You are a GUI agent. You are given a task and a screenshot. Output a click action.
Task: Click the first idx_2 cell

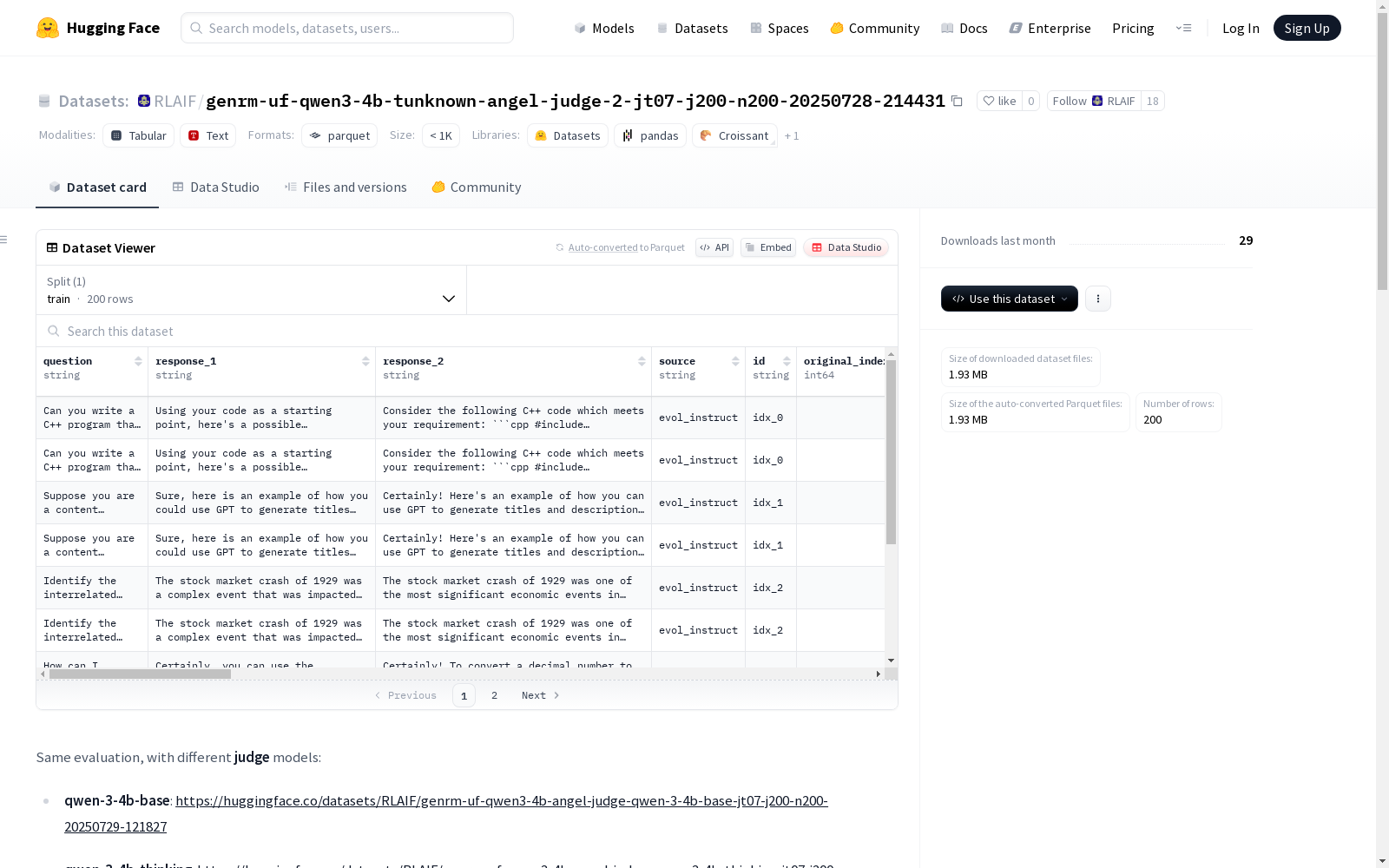(771, 588)
